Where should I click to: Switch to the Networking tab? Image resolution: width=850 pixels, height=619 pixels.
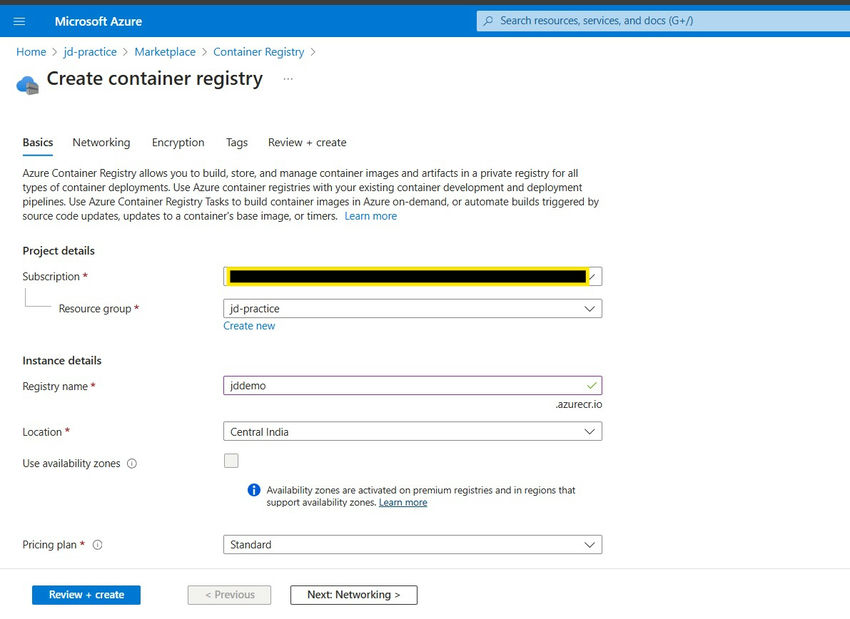[x=101, y=143]
